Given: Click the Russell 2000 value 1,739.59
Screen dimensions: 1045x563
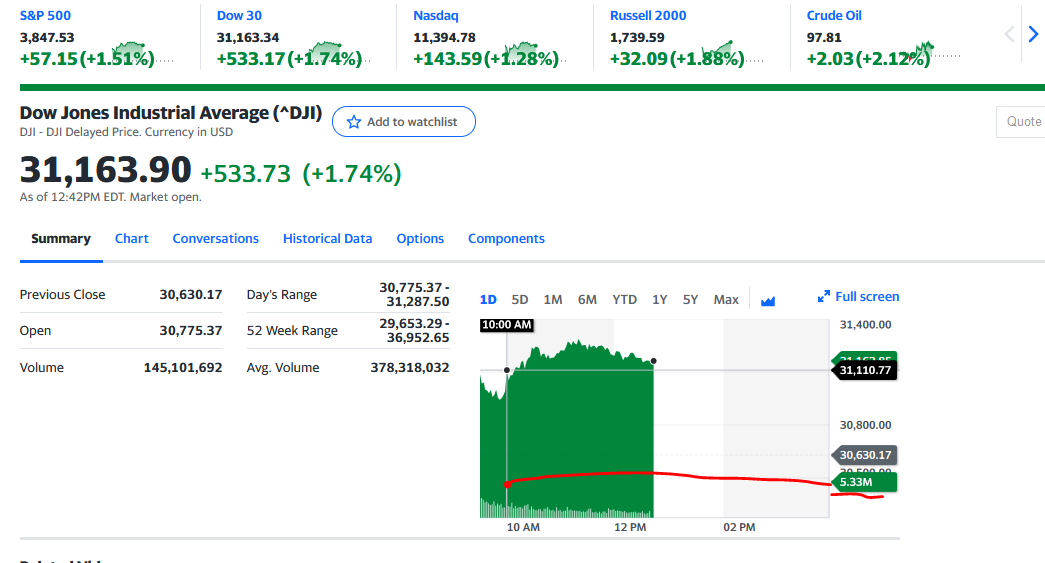Looking at the screenshot, I should 637,38.
